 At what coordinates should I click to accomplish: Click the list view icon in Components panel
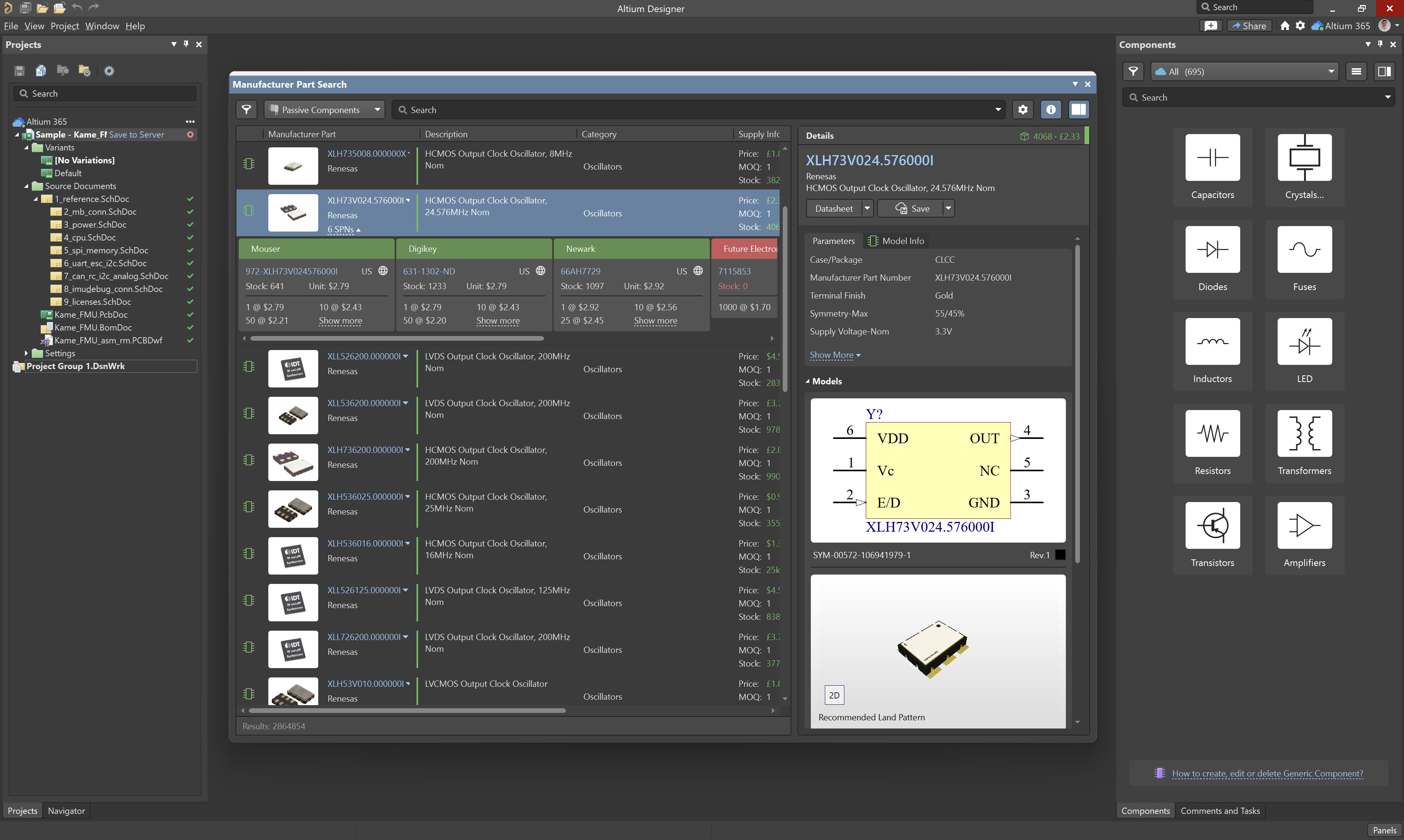coord(1356,71)
